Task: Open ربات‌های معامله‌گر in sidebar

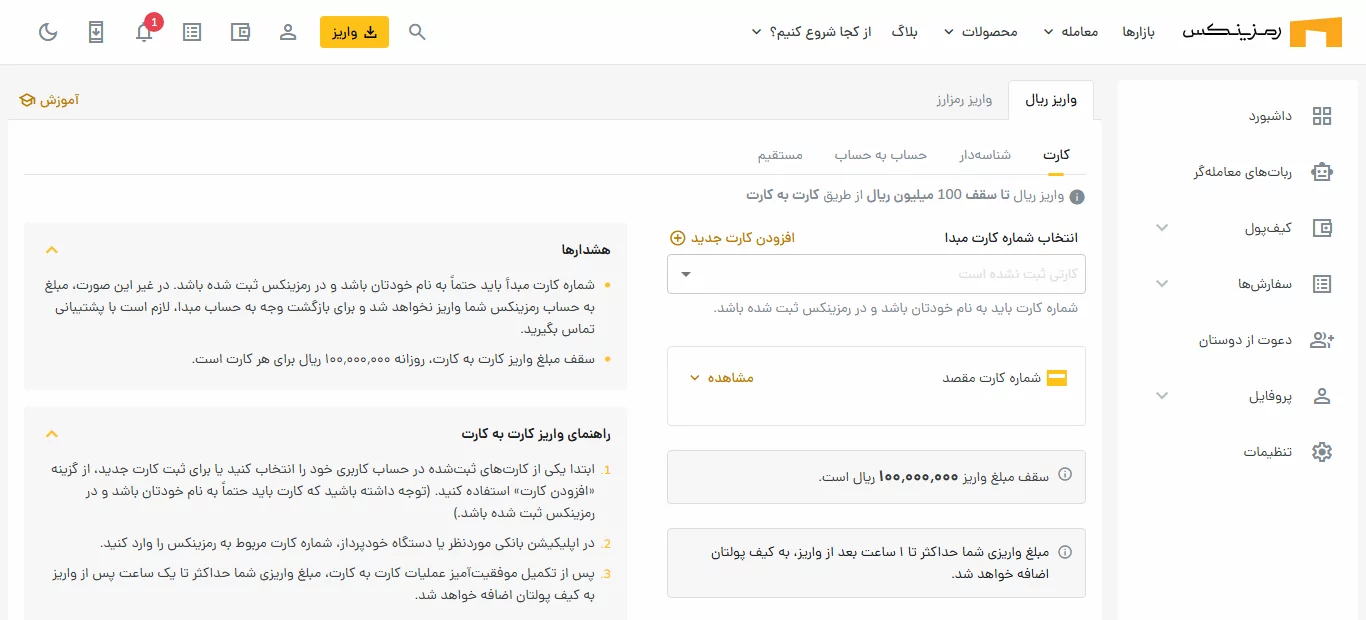Action: (1241, 172)
